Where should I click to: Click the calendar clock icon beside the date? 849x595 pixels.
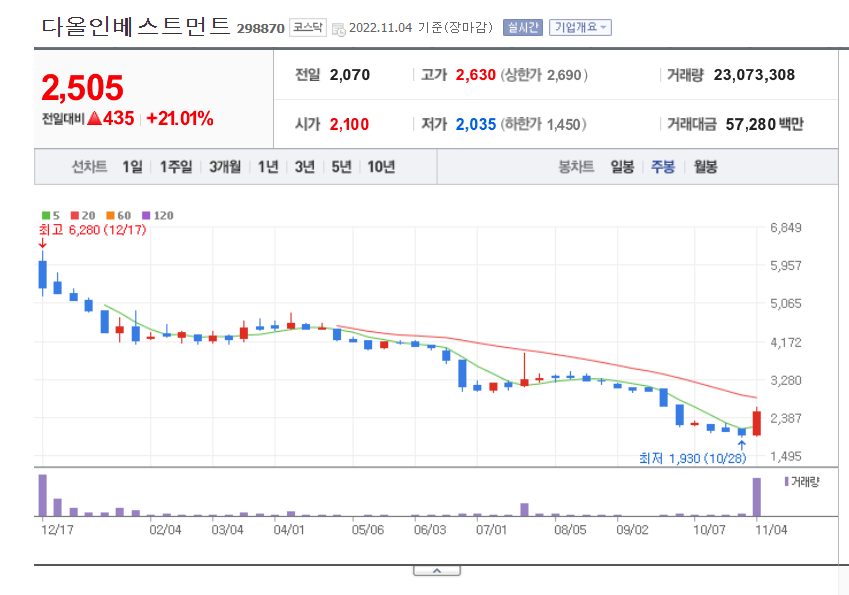pyautogui.click(x=339, y=29)
